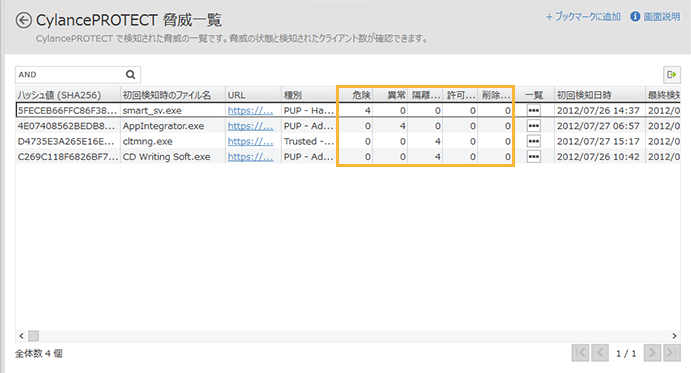Click the Trusted type cell

click(309, 142)
